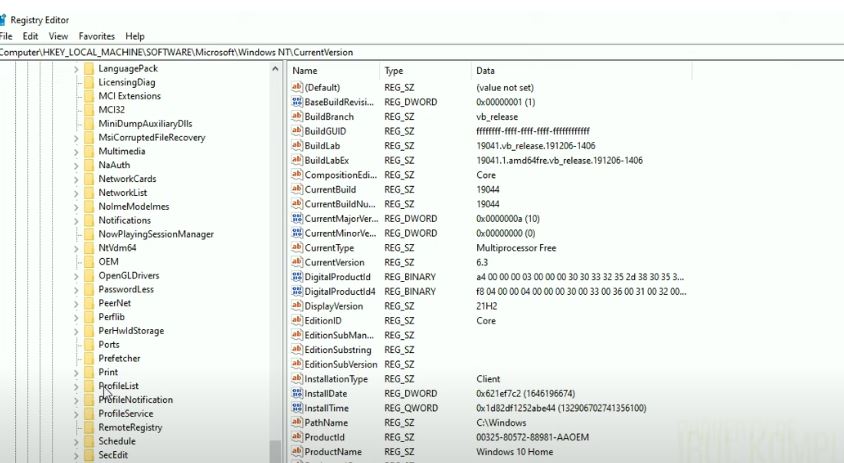The width and height of the screenshot is (844, 463).
Task: Click the DWORD icon of CurrentMajorVersionNumber
Action: [x=297, y=218]
